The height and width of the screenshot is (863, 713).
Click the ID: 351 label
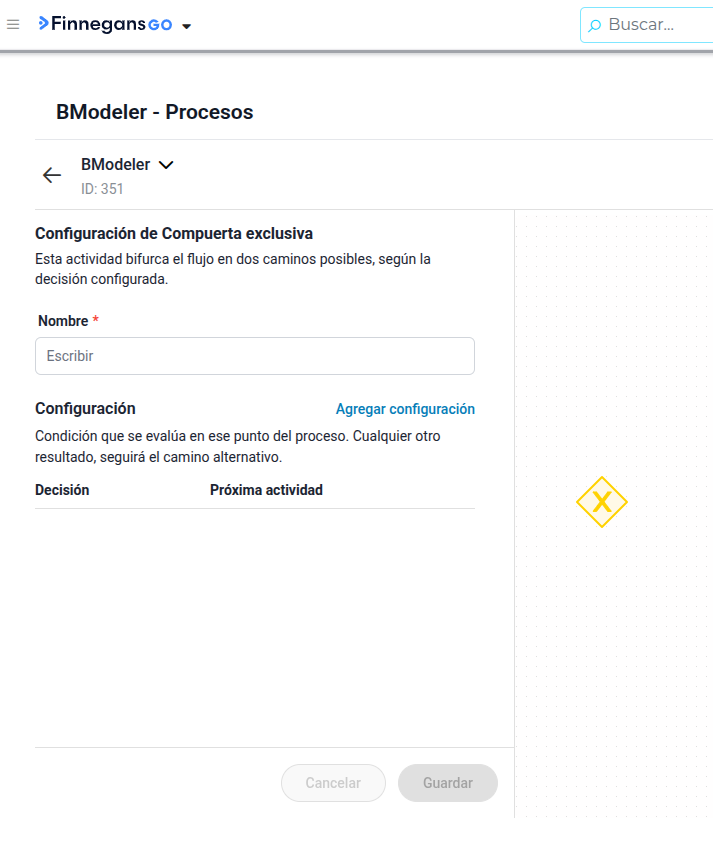tap(102, 189)
